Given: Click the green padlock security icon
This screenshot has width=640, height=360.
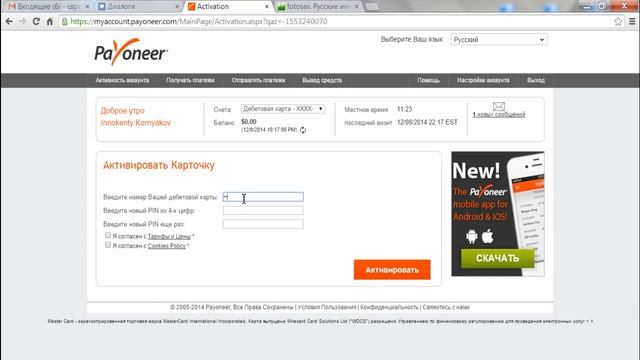Looking at the screenshot, I should [x=64, y=21].
